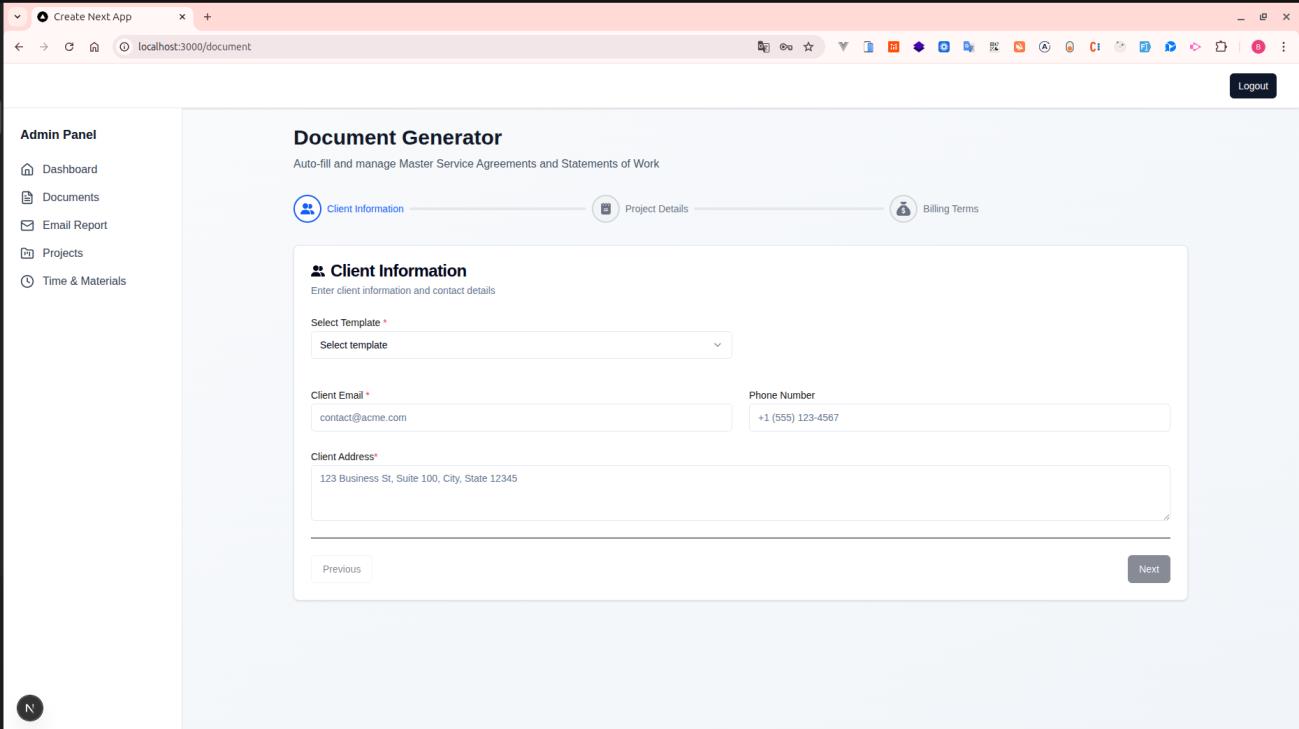Screen dimensions: 1299x729
Task: Click the Client Information step icon
Action: point(305,209)
